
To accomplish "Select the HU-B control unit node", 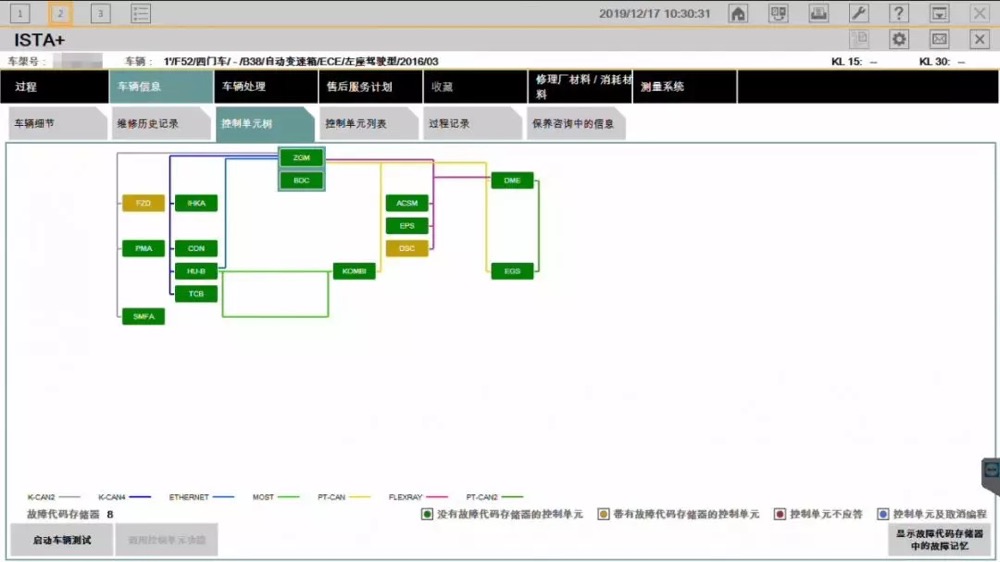I will click(196, 271).
